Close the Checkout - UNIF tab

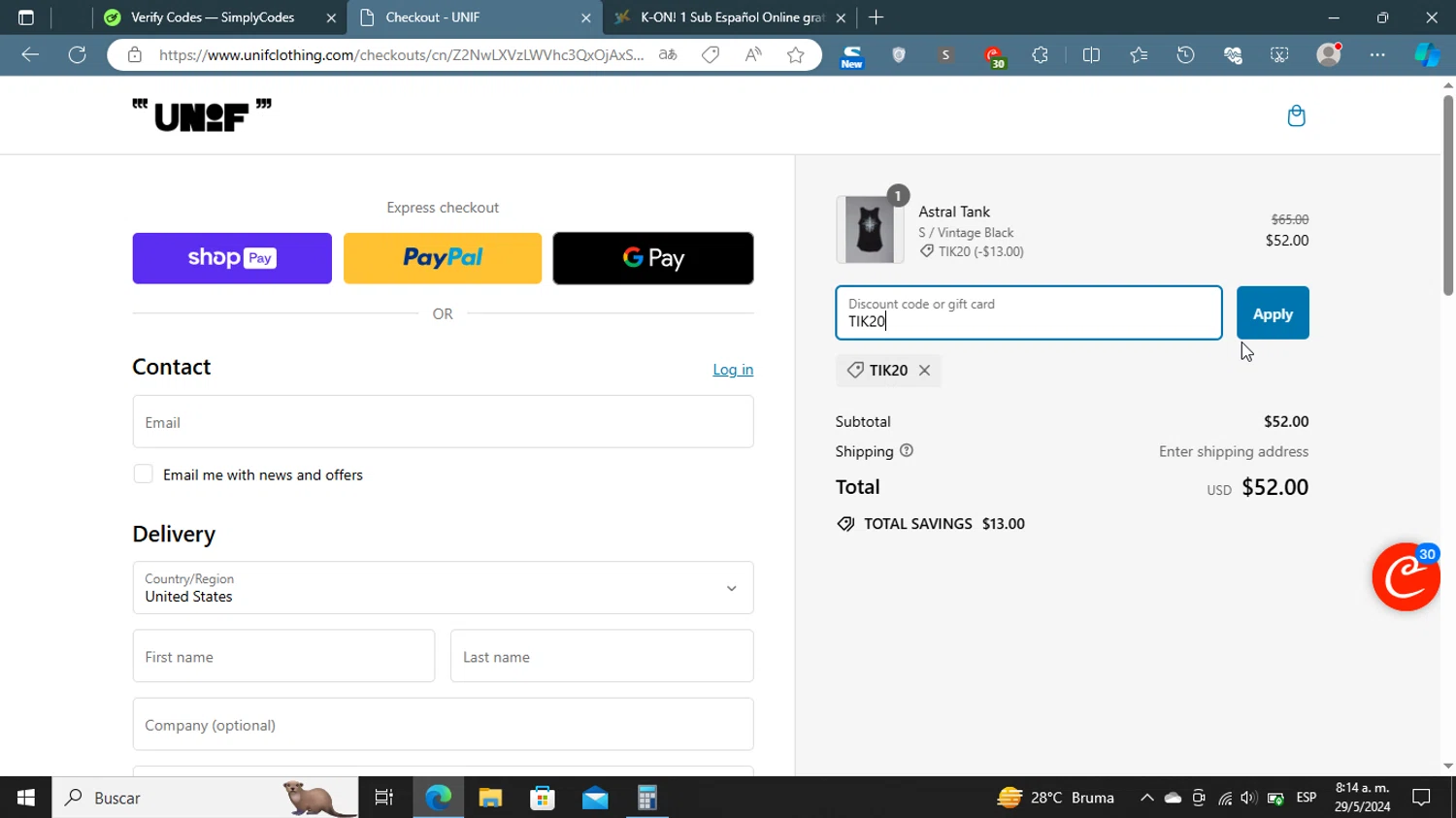click(x=585, y=17)
